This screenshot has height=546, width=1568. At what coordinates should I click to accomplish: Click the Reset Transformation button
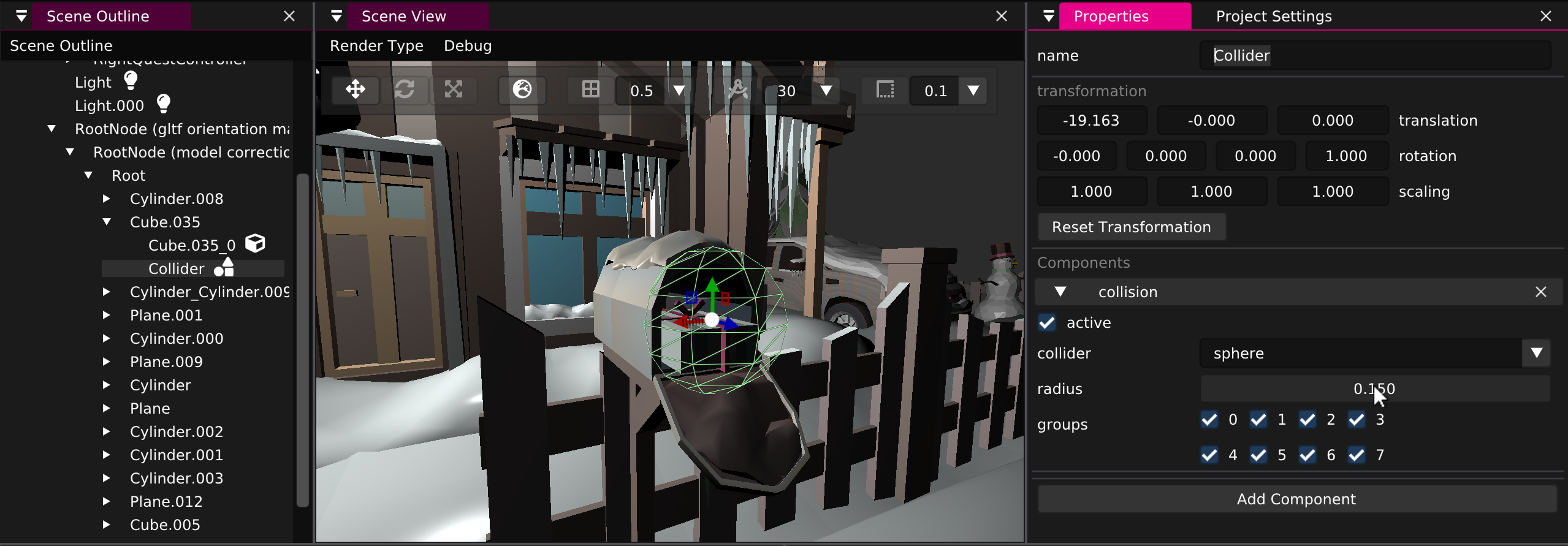coord(1132,227)
